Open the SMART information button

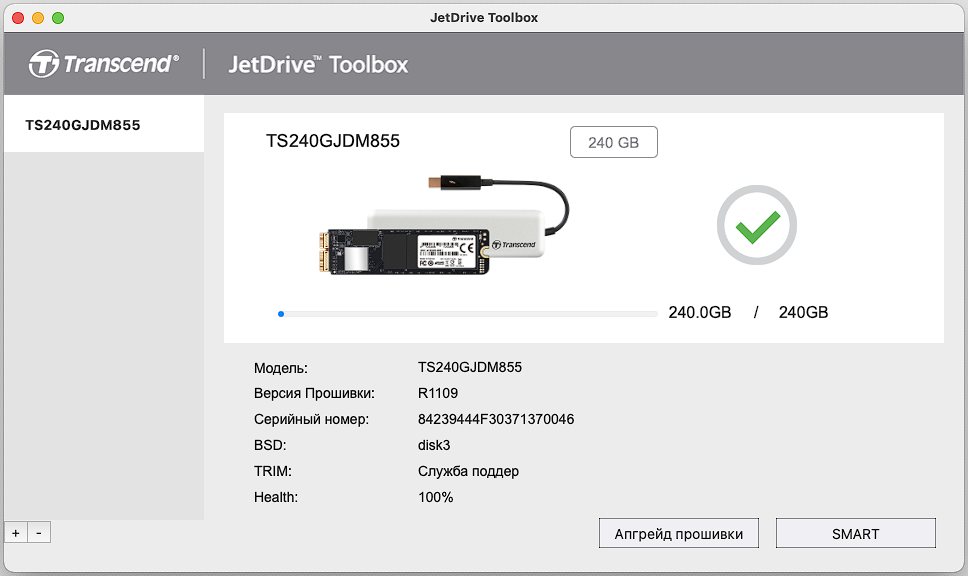pos(856,533)
